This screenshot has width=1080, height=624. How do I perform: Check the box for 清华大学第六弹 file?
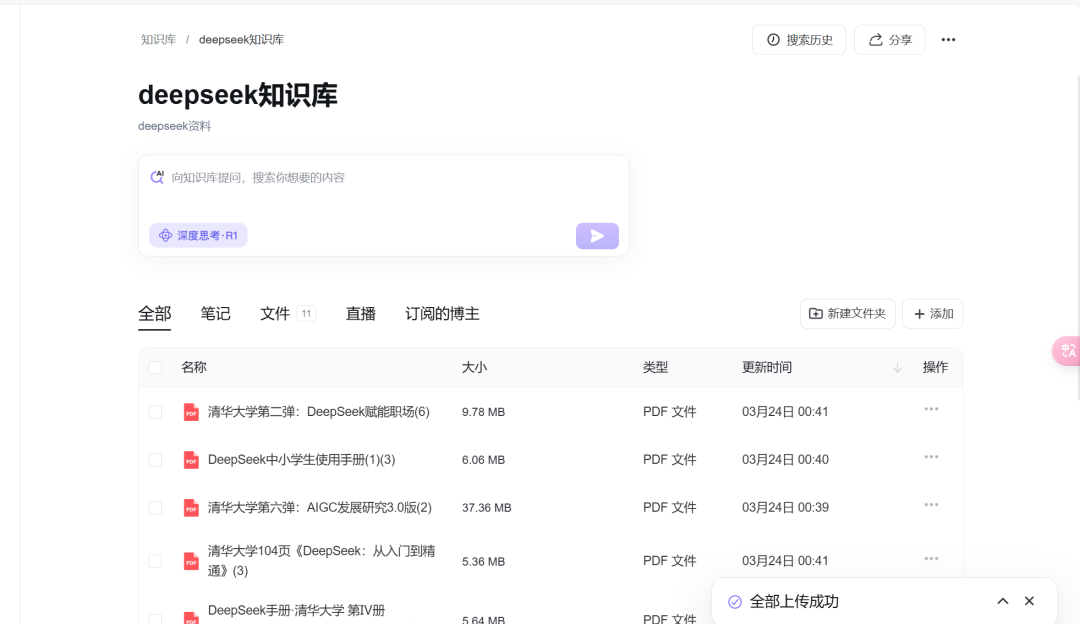click(155, 508)
